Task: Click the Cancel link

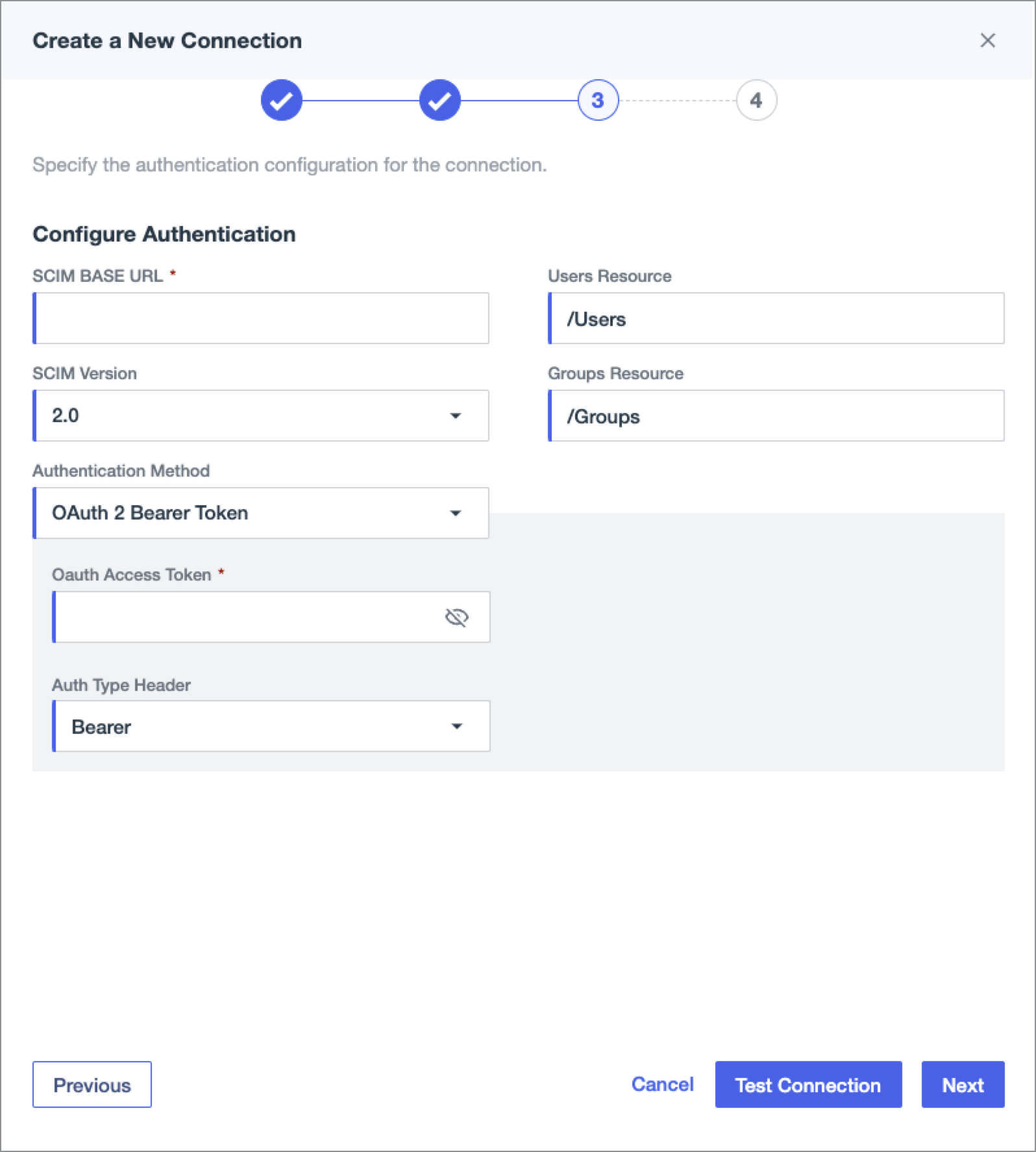Action: coord(662,1084)
